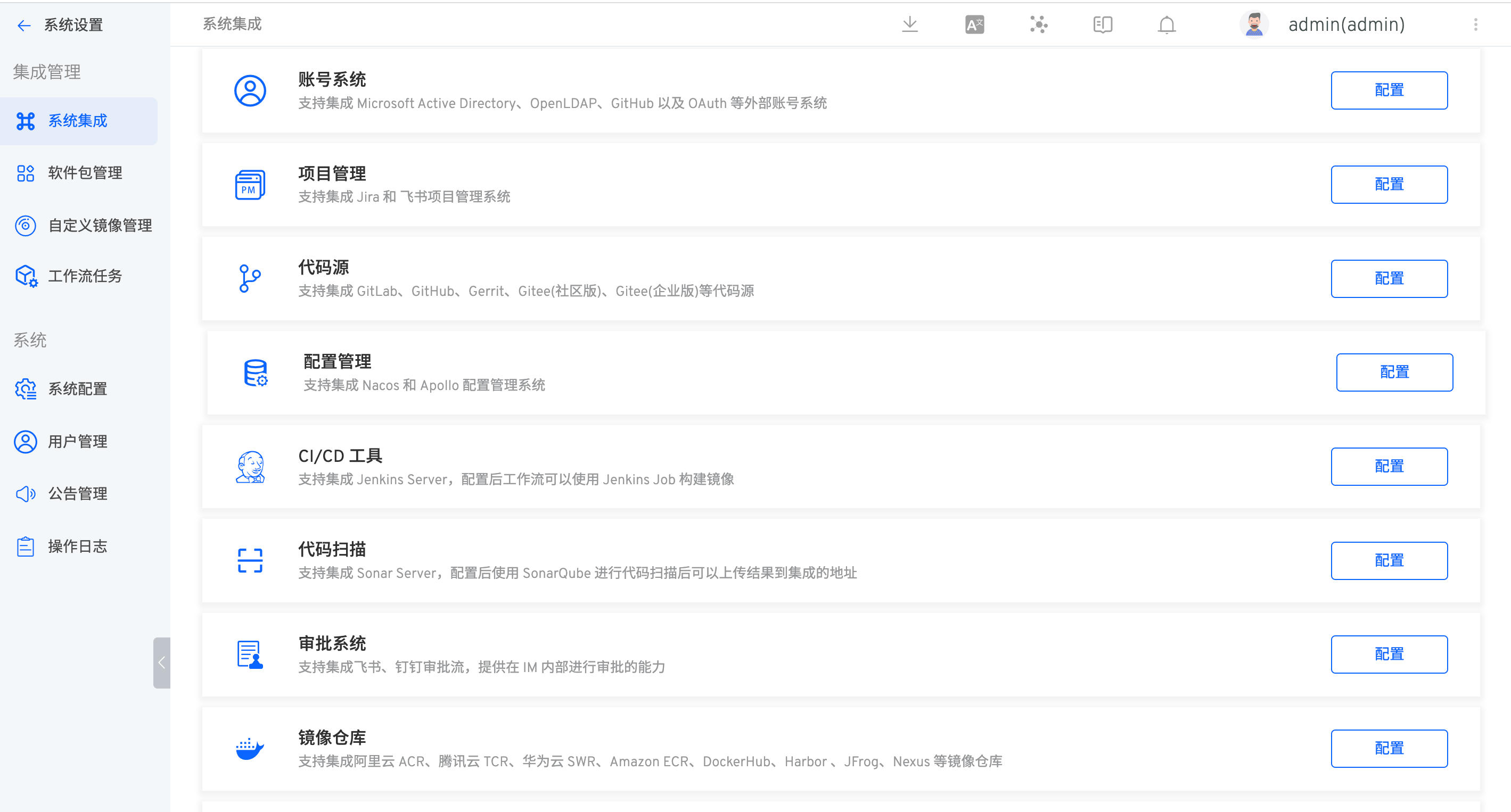Open the documentation book icon
The width and height of the screenshot is (1511, 812).
1103,24
